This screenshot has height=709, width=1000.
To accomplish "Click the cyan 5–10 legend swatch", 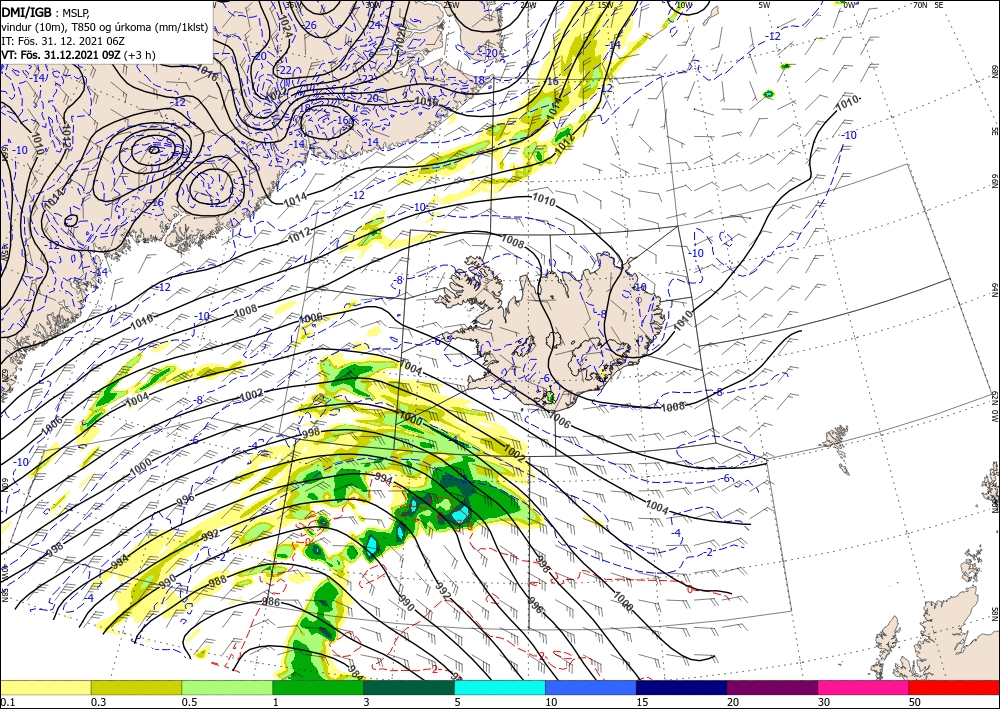I will pyautogui.click(x=500, y=687).
